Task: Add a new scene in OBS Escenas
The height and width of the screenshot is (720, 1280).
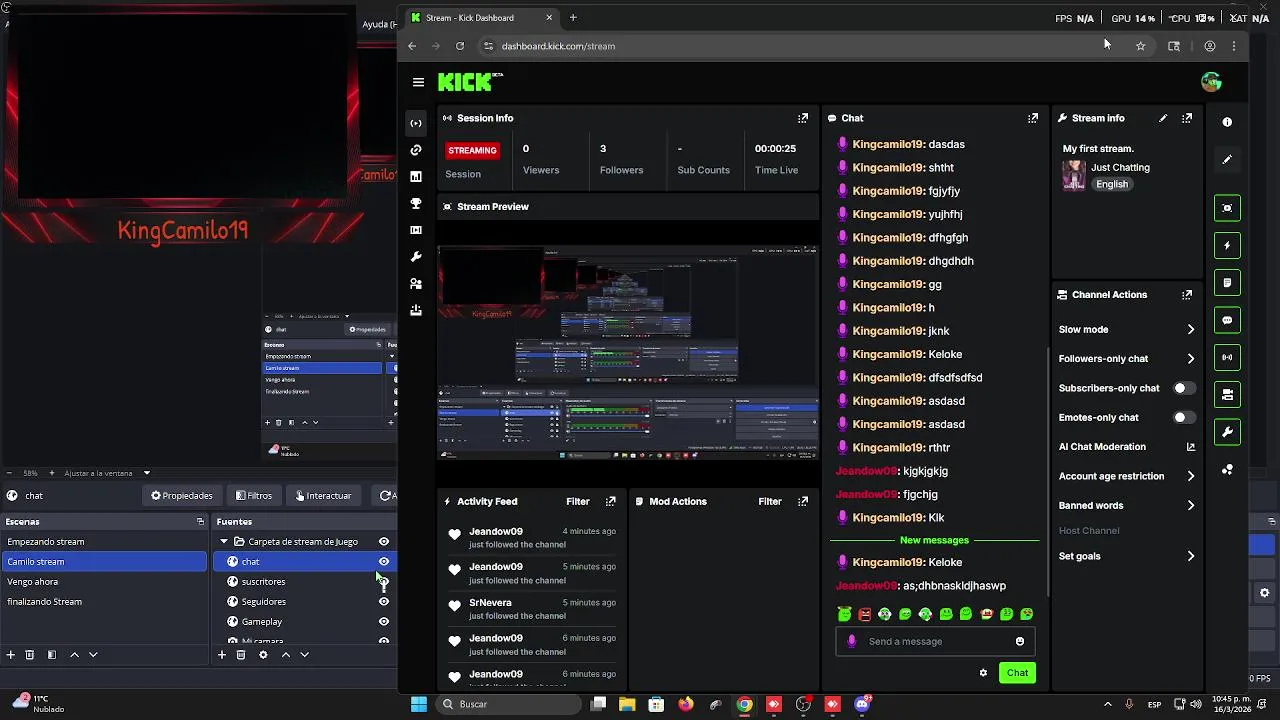Action: pos(11,655)
